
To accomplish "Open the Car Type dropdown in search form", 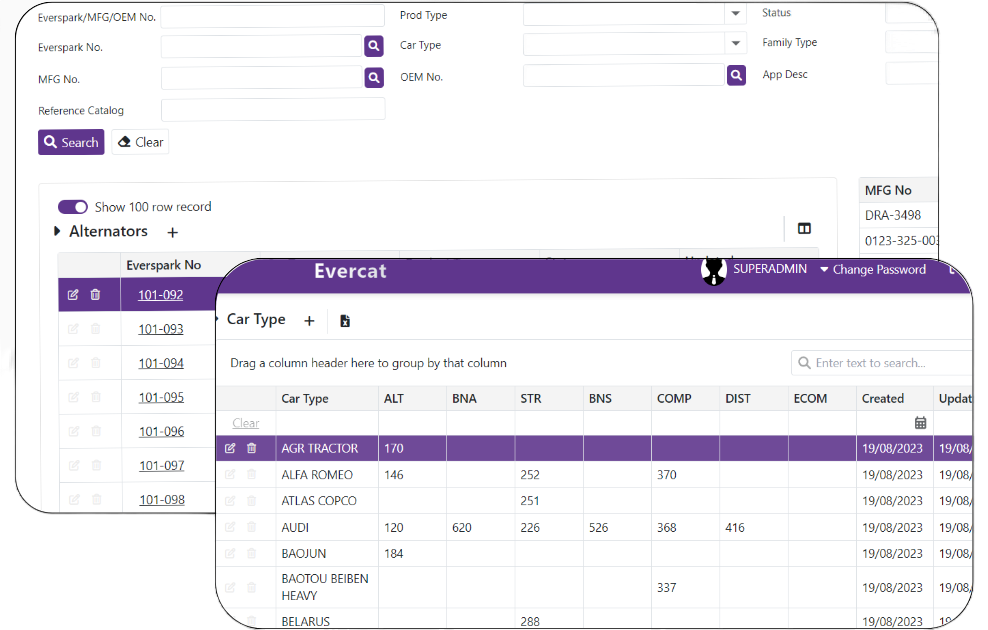I will [736, 44].
